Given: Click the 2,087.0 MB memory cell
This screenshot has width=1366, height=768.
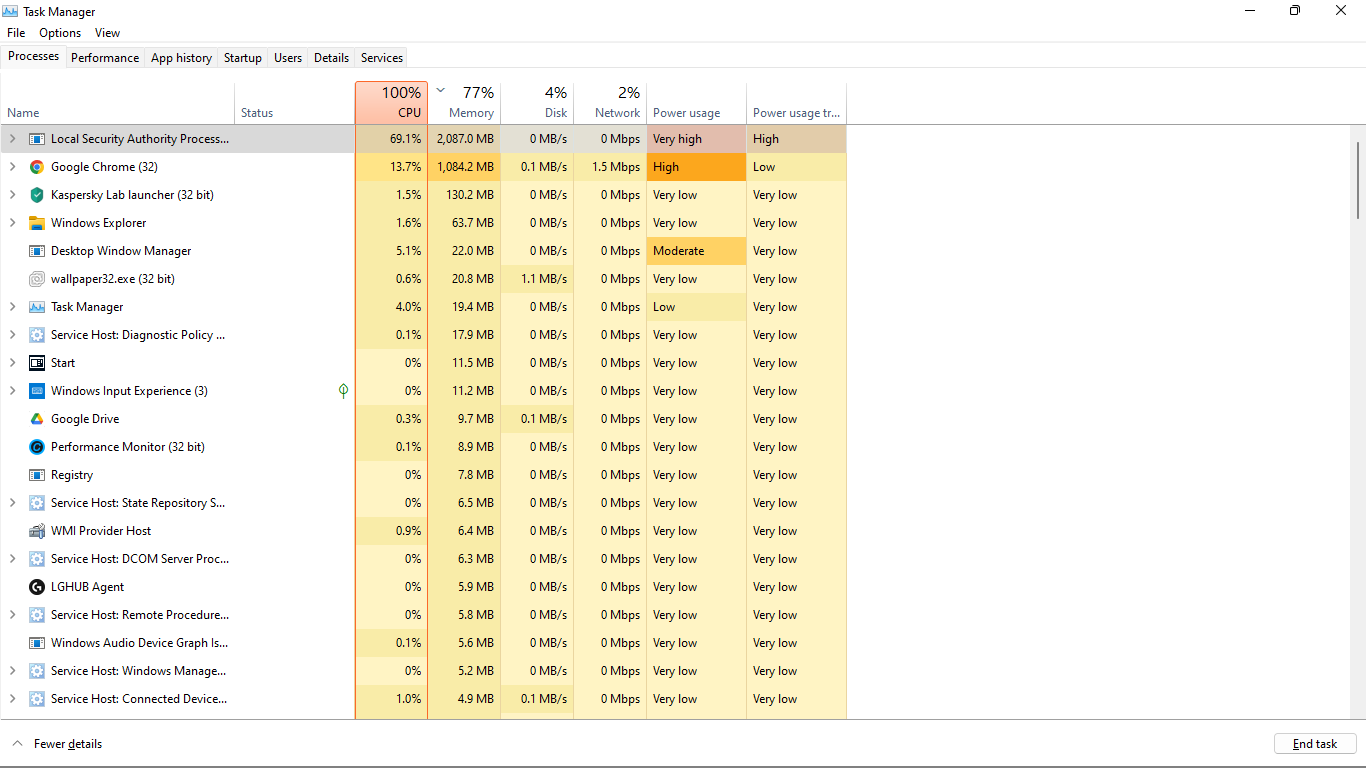Looking at the screenshot, I should 464,139.
